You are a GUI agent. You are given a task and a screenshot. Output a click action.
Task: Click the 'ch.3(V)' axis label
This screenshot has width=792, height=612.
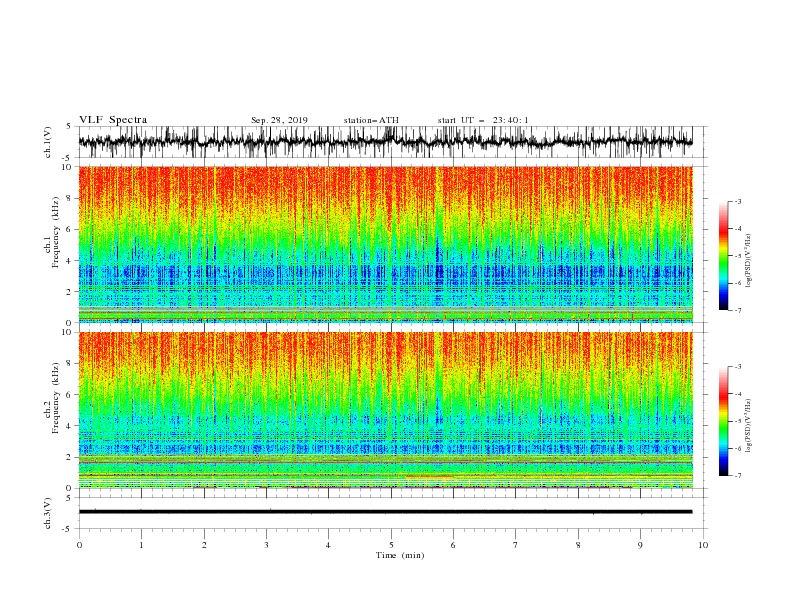48,513
